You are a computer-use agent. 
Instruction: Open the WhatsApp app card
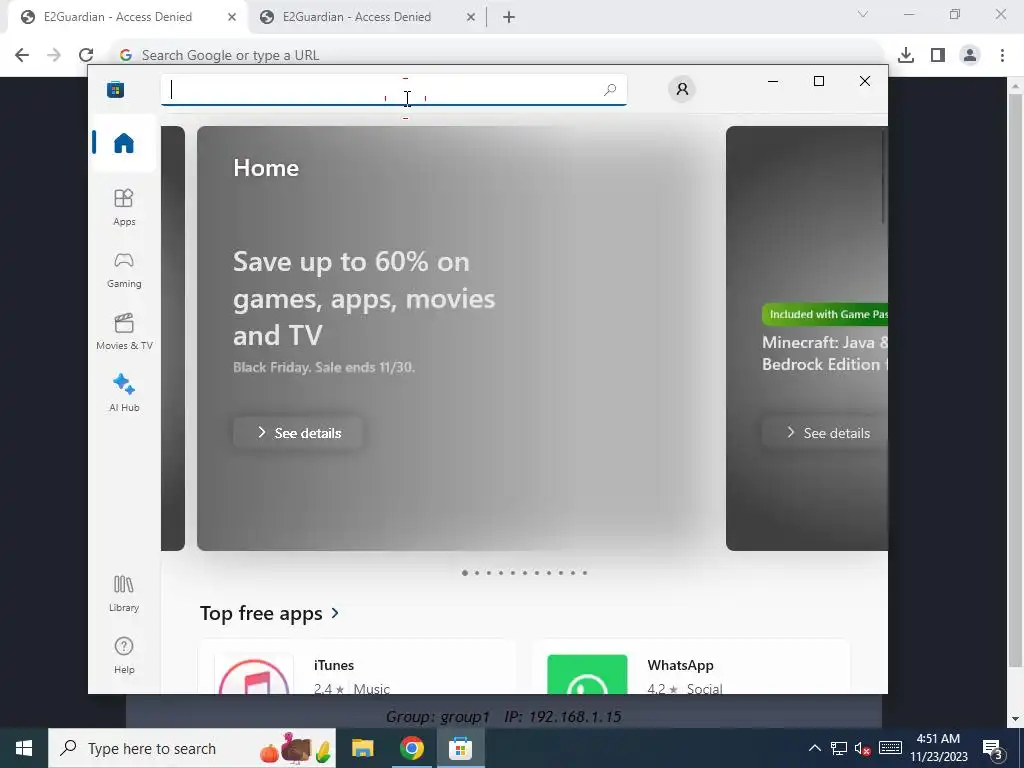click(x=691, y=667)
